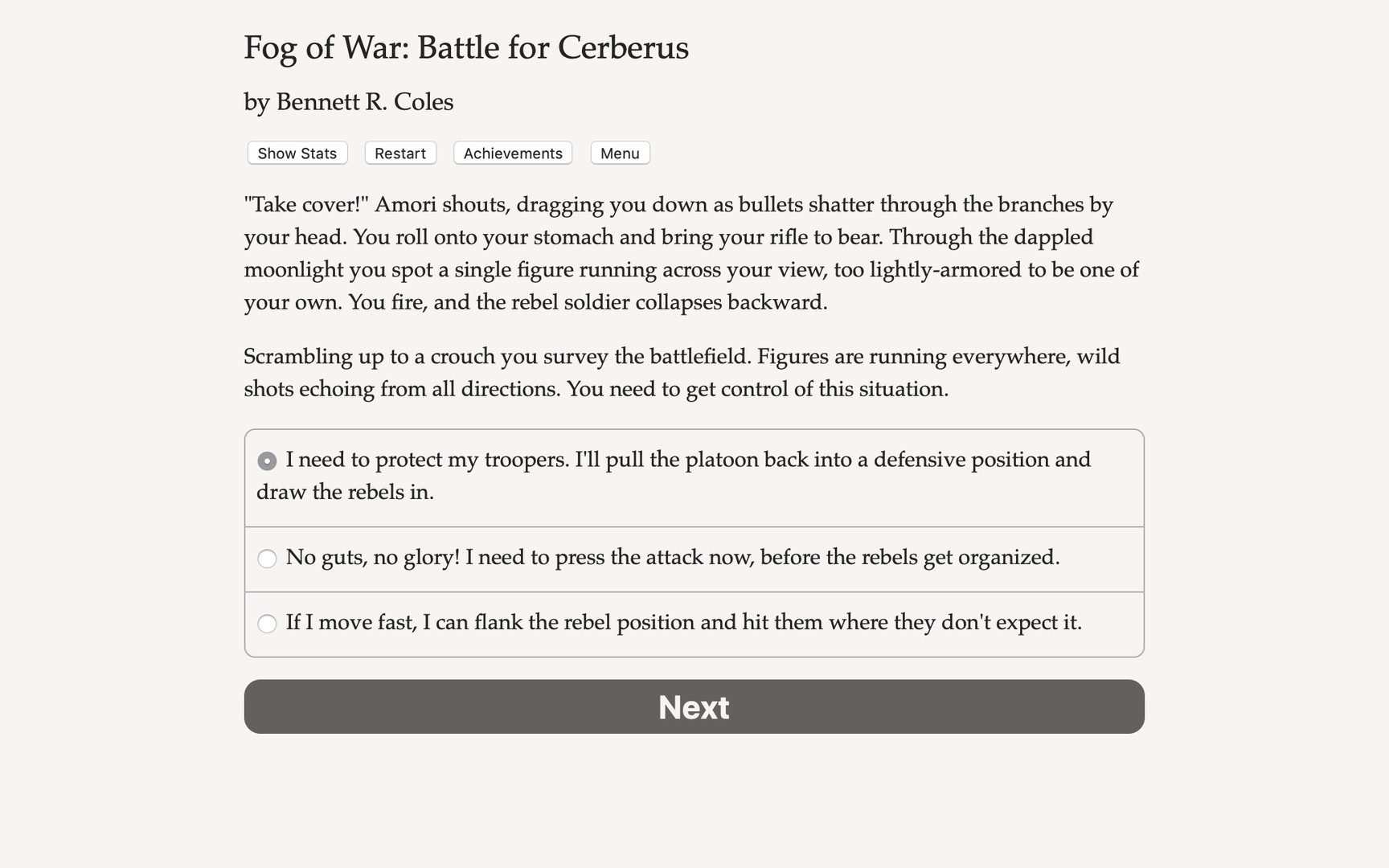Image resolution: width=1389 pixels, height=868 pixels.
Task: Click the title 'Fog of War: Battle for Cerberus'
Action: tap(465, 48)
